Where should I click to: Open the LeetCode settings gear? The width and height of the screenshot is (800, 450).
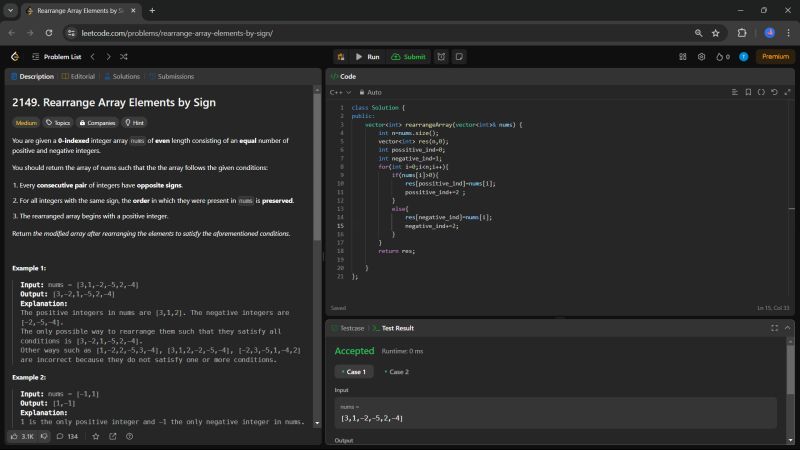(x=701, y=57)
